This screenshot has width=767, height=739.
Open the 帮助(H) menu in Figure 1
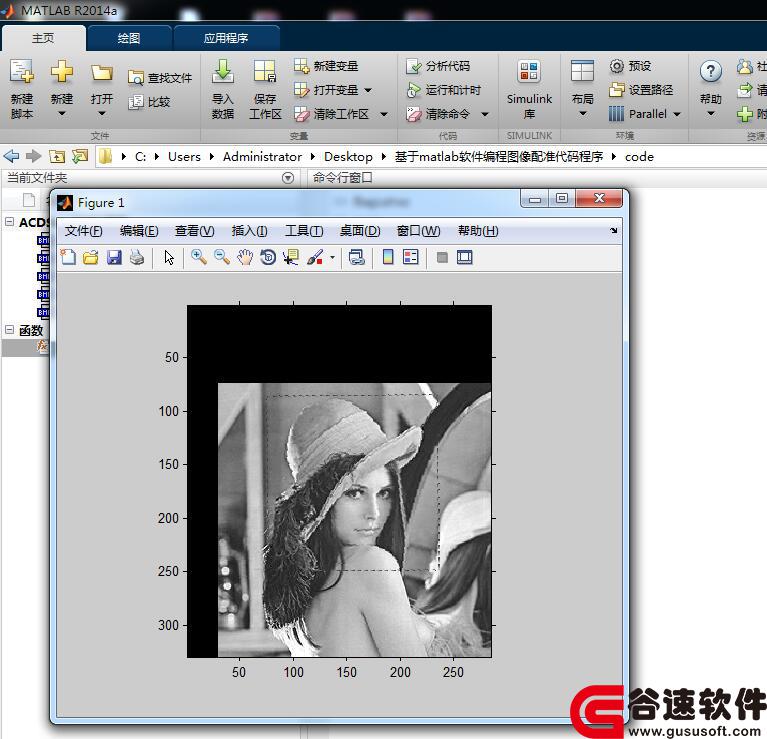[478, 231]
